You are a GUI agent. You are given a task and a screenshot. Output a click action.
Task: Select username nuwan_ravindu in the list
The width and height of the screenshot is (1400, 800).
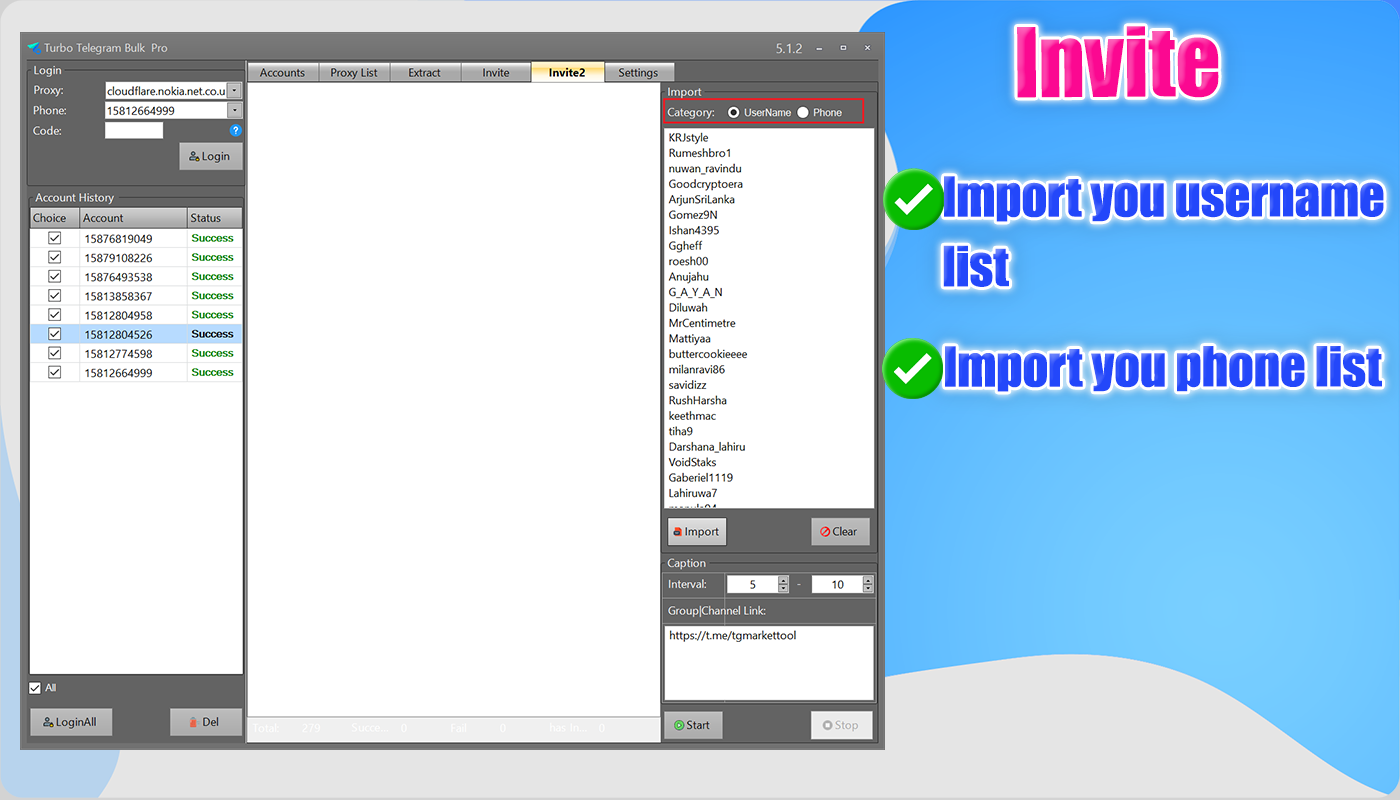[x=705, y=169]
